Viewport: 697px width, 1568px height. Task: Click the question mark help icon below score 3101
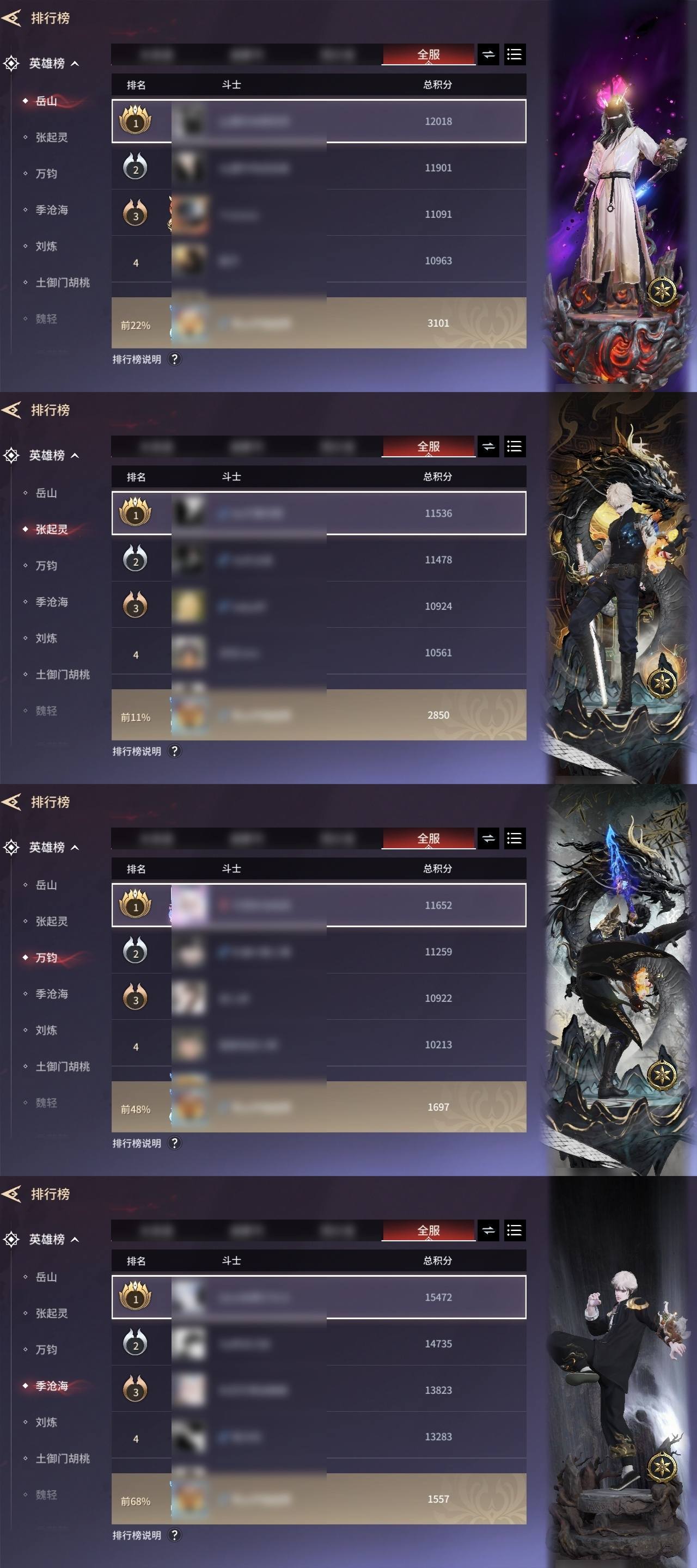tap(174, 359)
